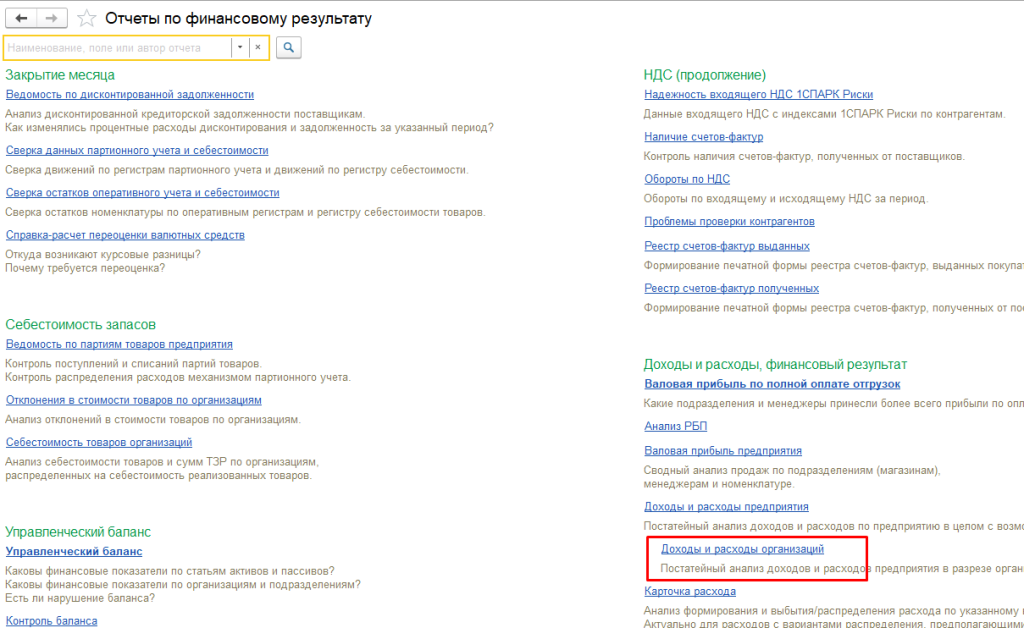Open Ведомость по дисконтированной задолженности report
The height and width of the screenshot is (628, 1024).
tap(129, 94)
